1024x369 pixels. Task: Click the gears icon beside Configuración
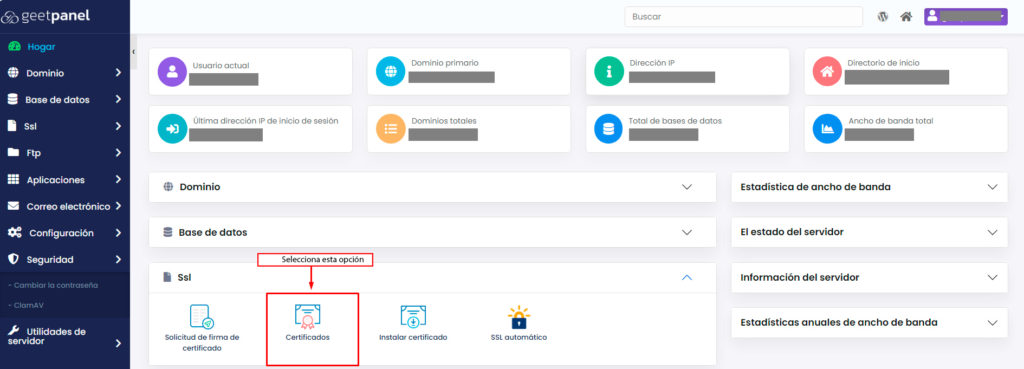point(14,233)
